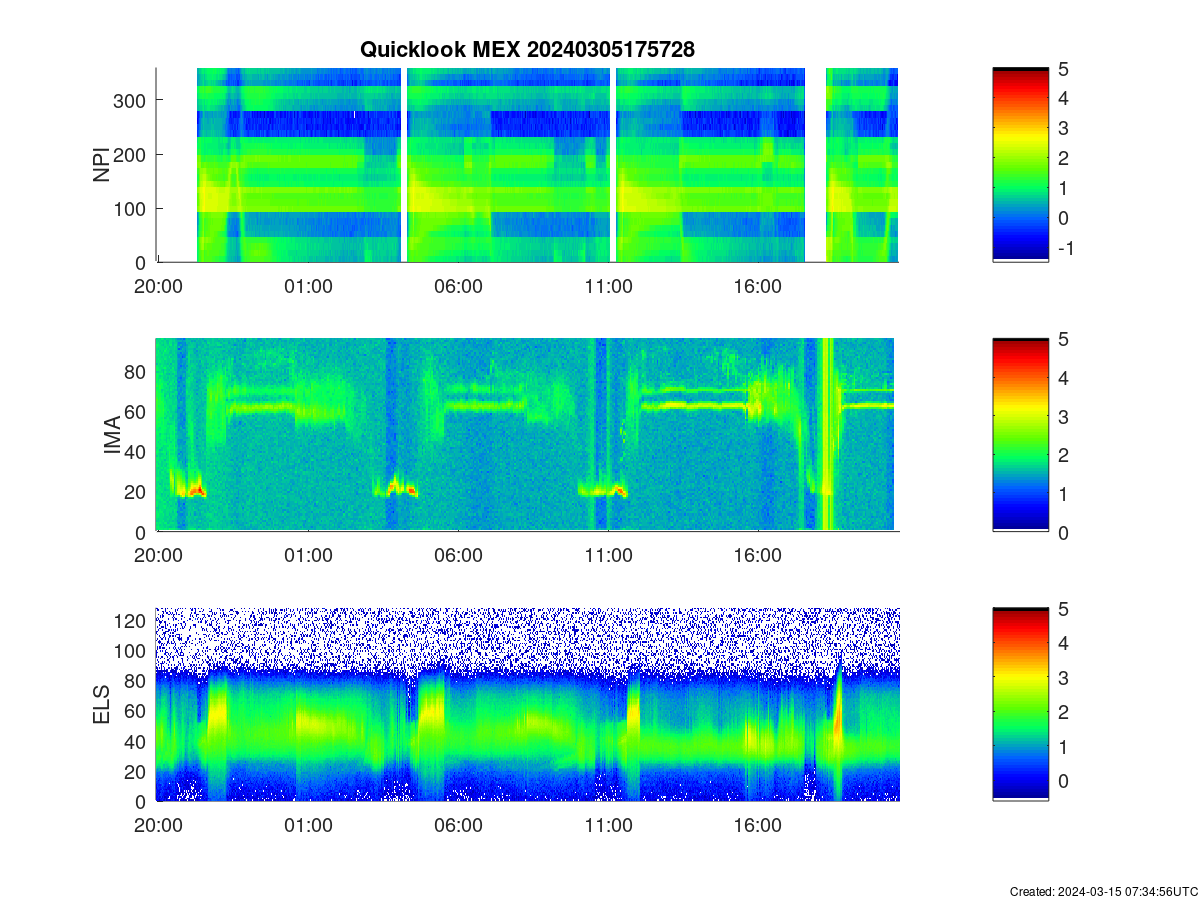Click the title 'Quicklook MEX 20240305175728'
1200x900 pixels.
(x=527, y=49)
